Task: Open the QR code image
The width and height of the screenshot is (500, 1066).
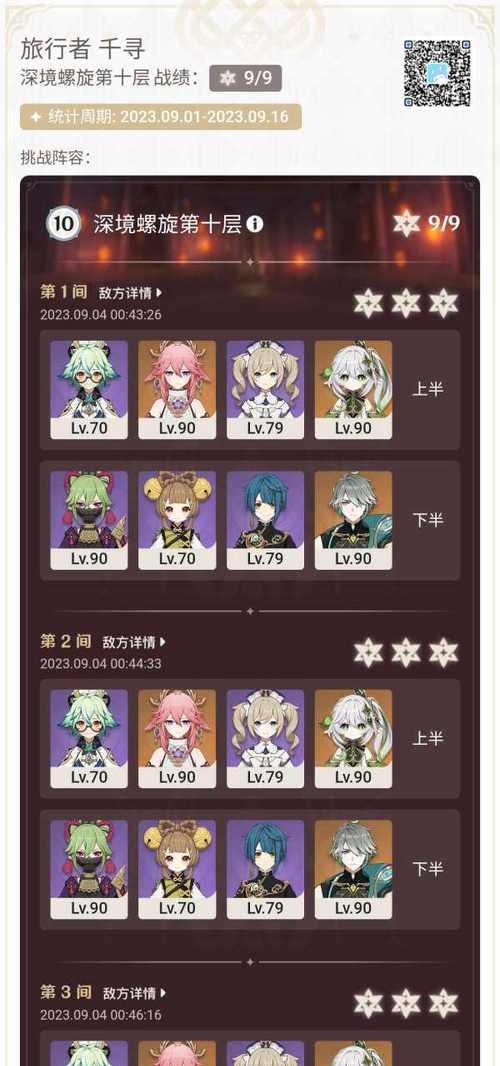Action: [437, 73]
